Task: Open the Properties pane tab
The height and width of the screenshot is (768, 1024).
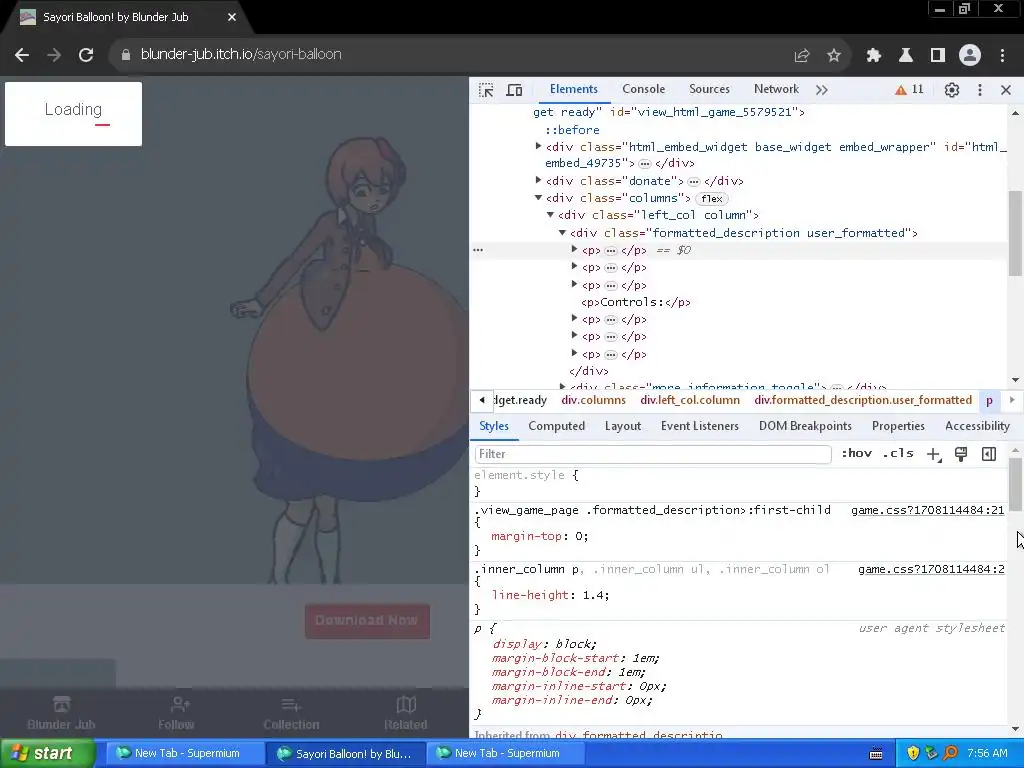Action: 898,426
